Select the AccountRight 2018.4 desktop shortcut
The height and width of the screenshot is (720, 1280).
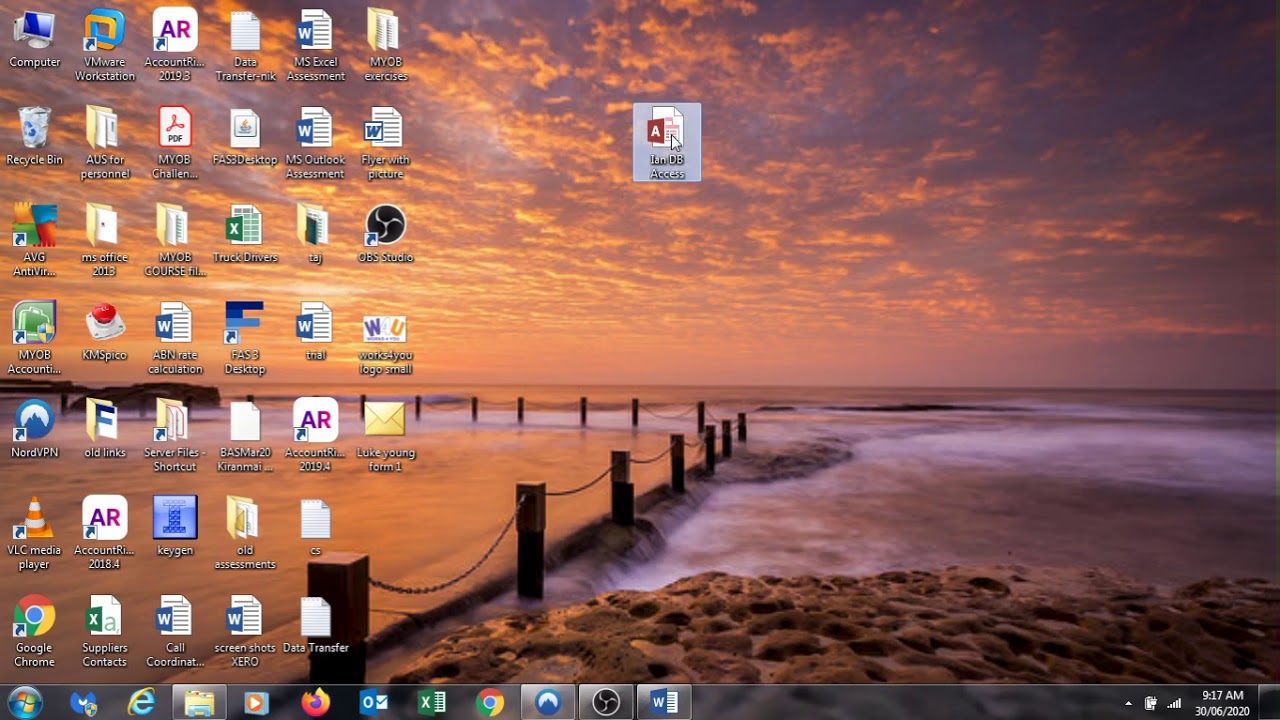(104, 533)
